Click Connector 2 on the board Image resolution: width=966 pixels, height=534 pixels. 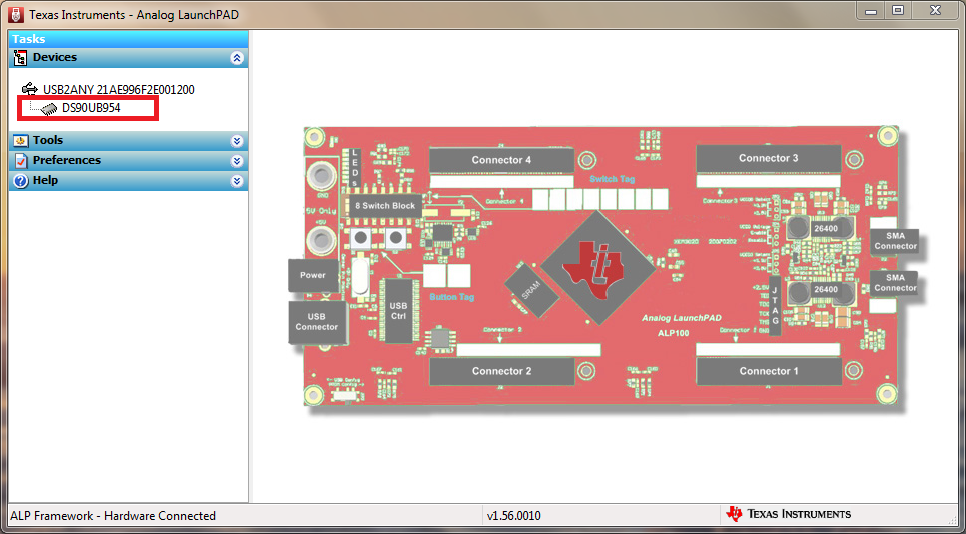(x=501, y=371)
